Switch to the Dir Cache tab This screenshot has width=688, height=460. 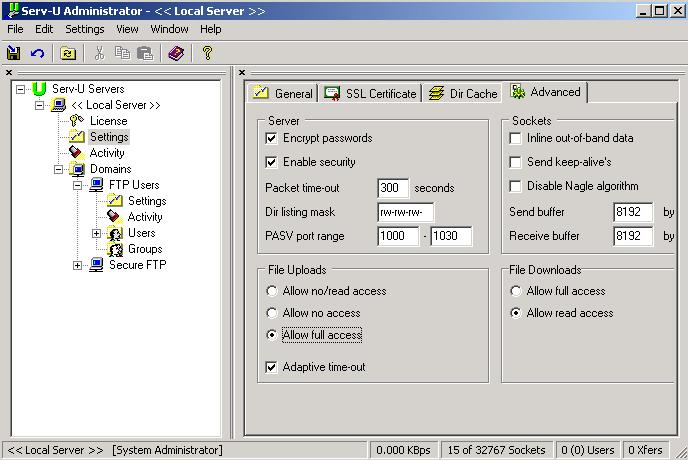[x=462, y=93]
